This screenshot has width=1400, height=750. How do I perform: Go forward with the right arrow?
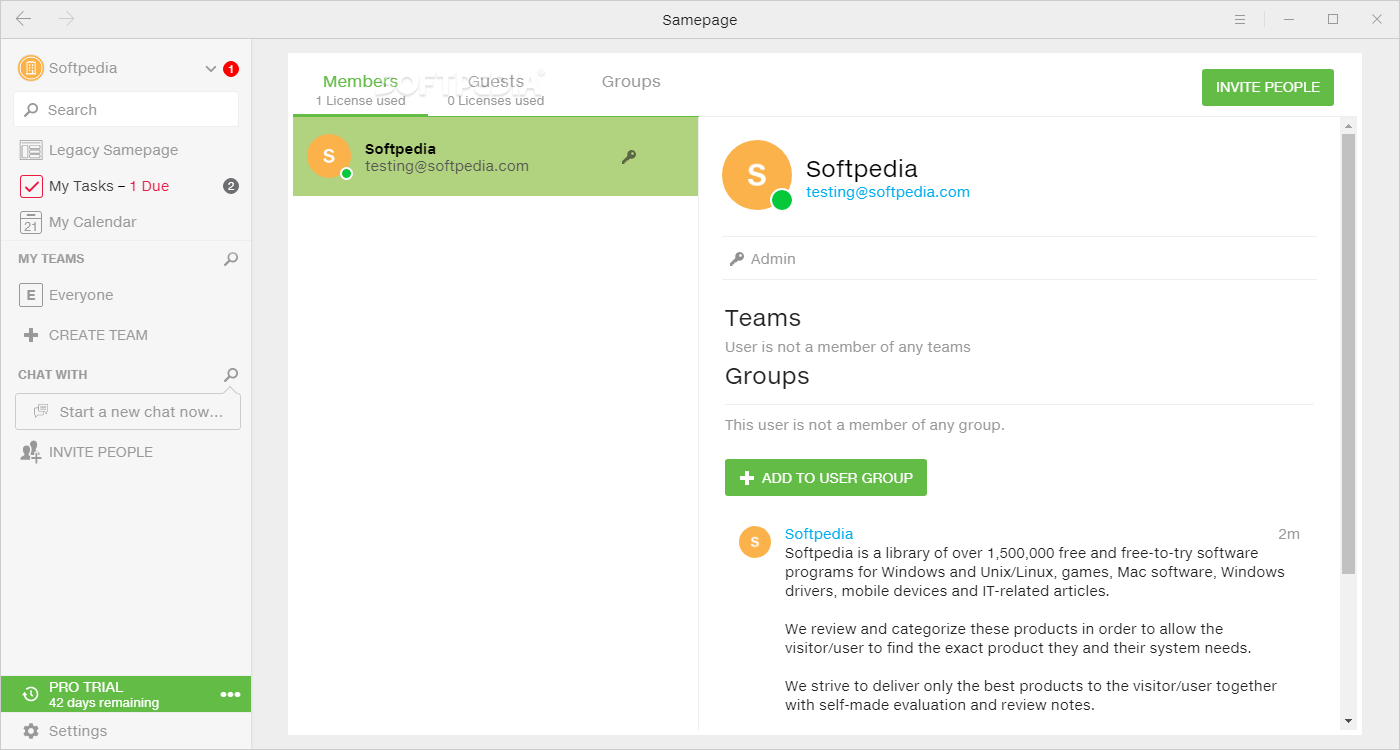click(67, 19)
